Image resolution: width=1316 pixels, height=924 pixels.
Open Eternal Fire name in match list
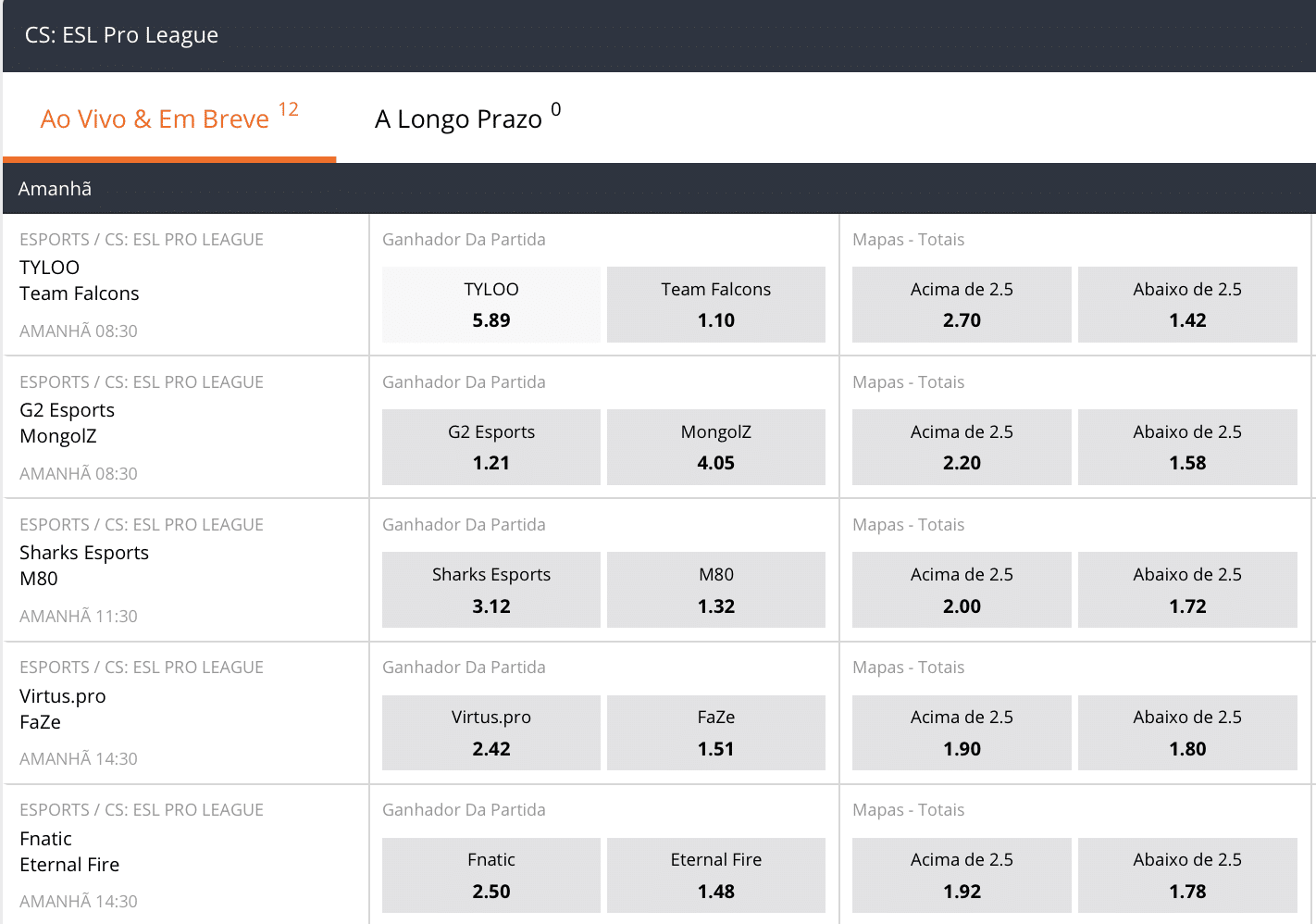coord(69,865)
